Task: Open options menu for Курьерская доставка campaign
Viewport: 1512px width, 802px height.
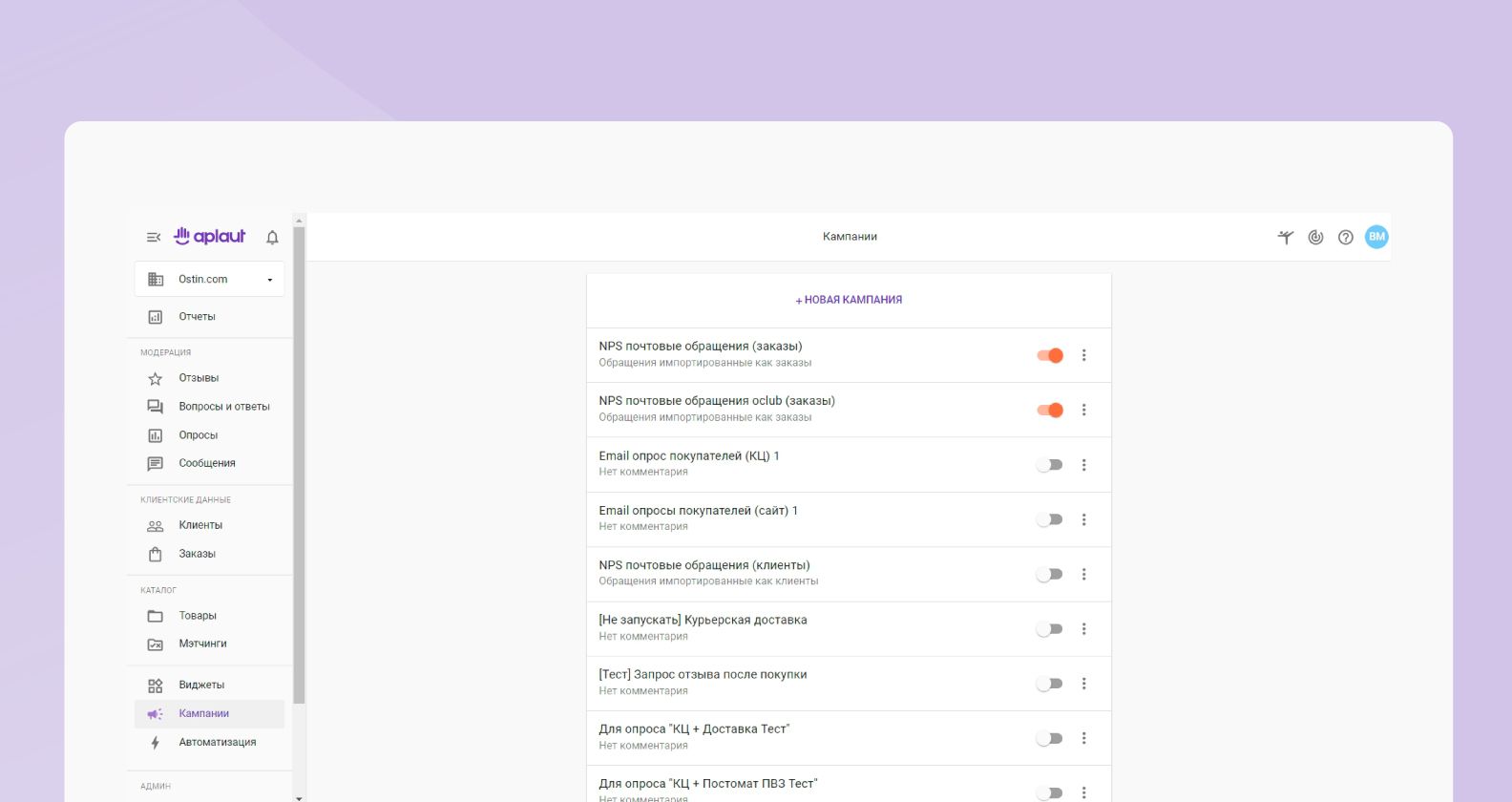Action: point(1083,629)
